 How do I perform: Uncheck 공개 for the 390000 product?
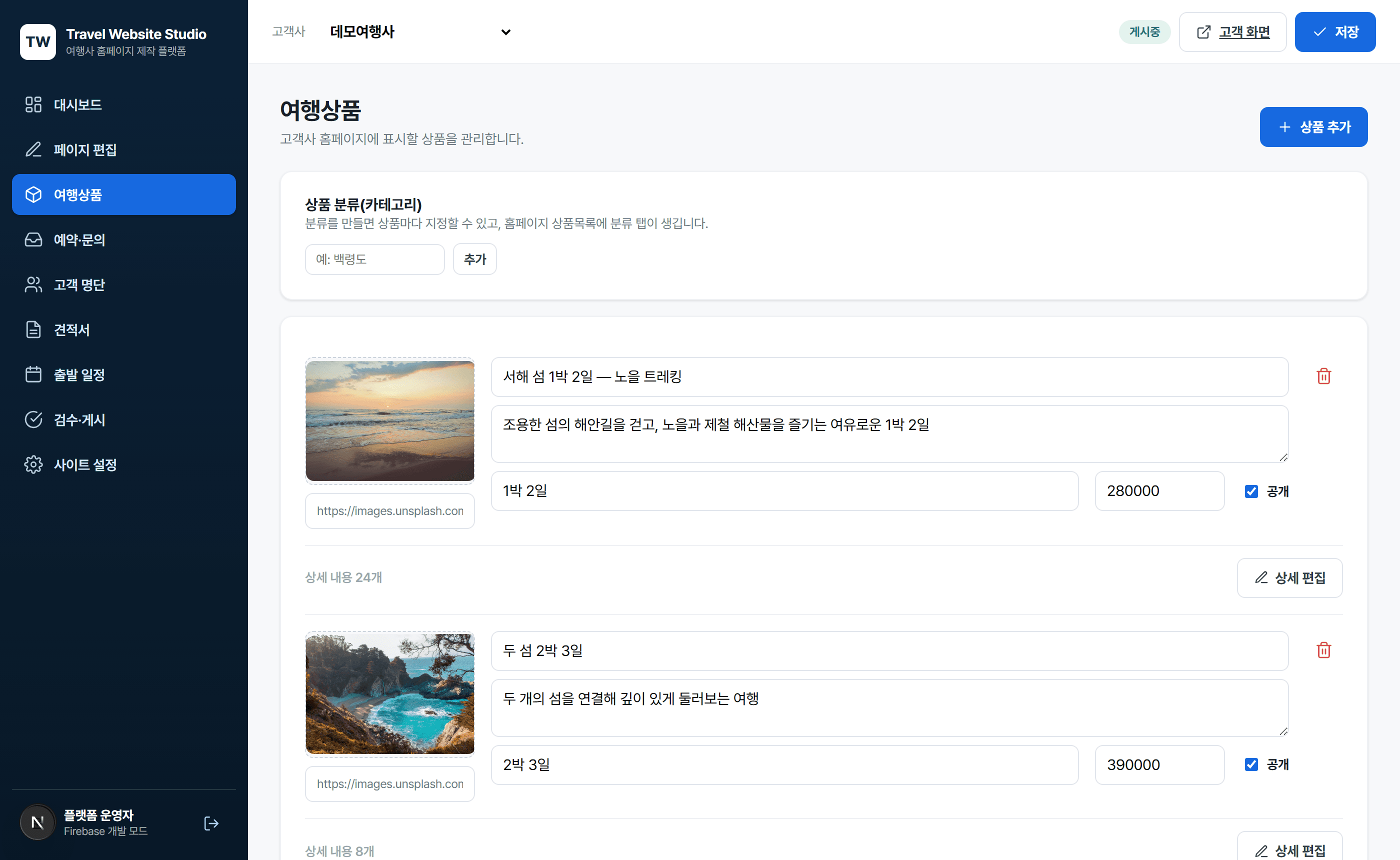[x=1251, y=764]
